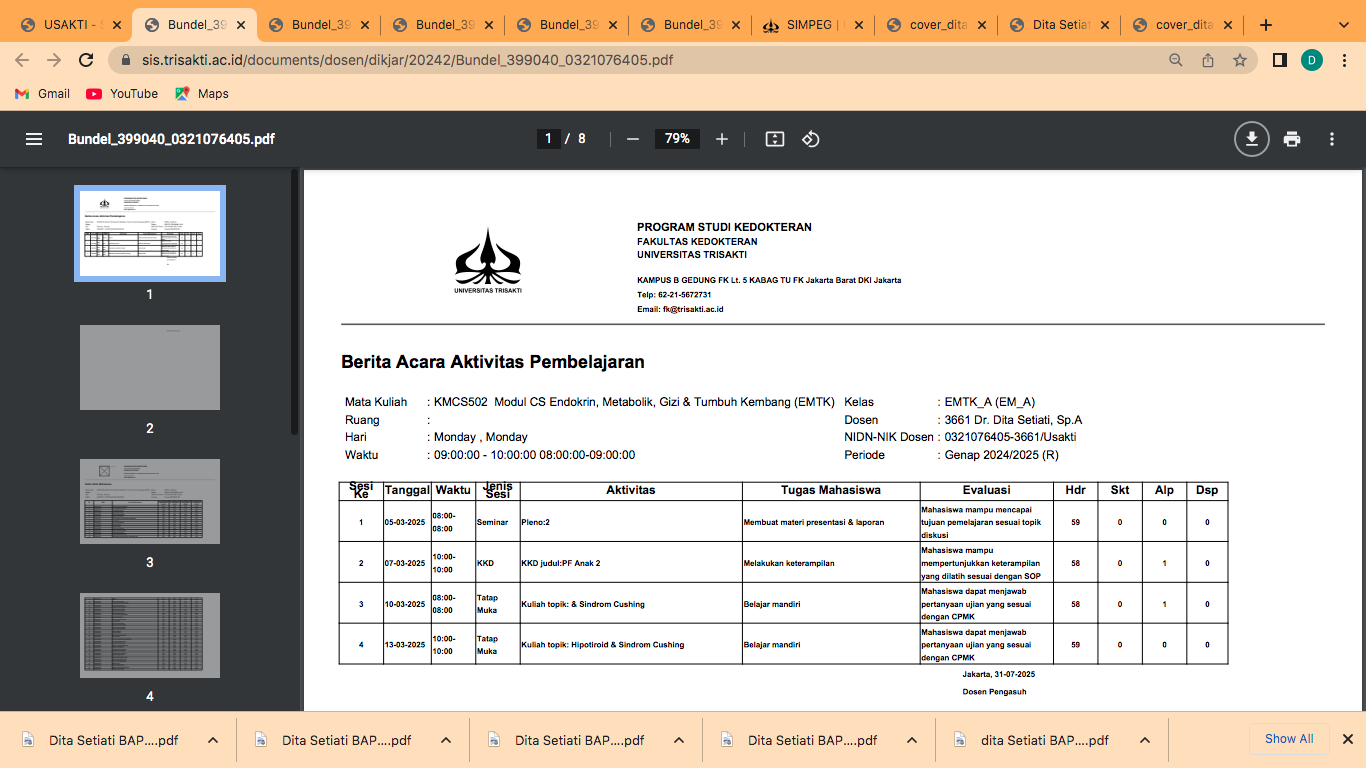The image size is (1366, 768).
Task: Click the browser zoom magnifier icon
Action: (1176, 60)
